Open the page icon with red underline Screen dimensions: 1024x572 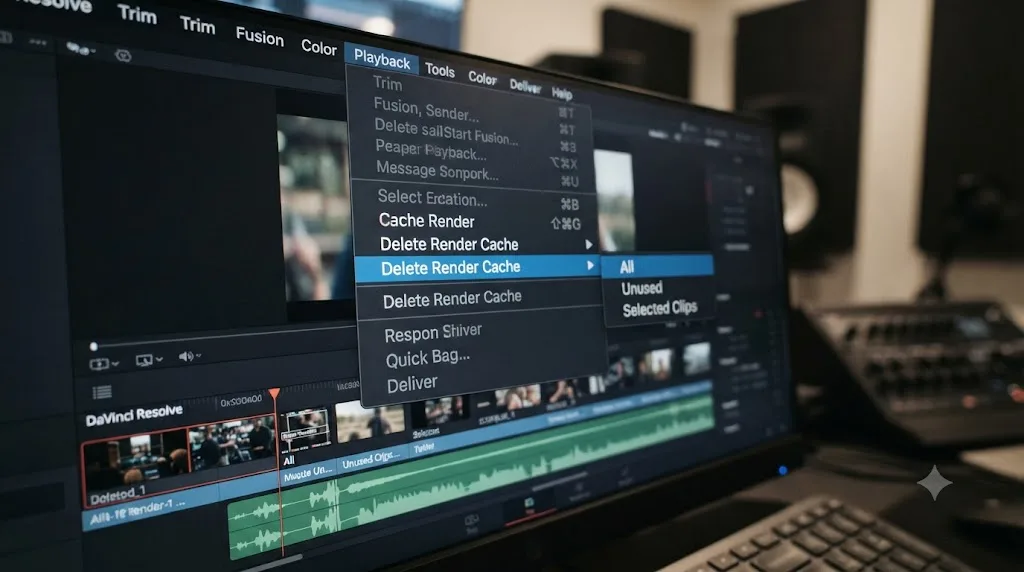pos(529,505)
